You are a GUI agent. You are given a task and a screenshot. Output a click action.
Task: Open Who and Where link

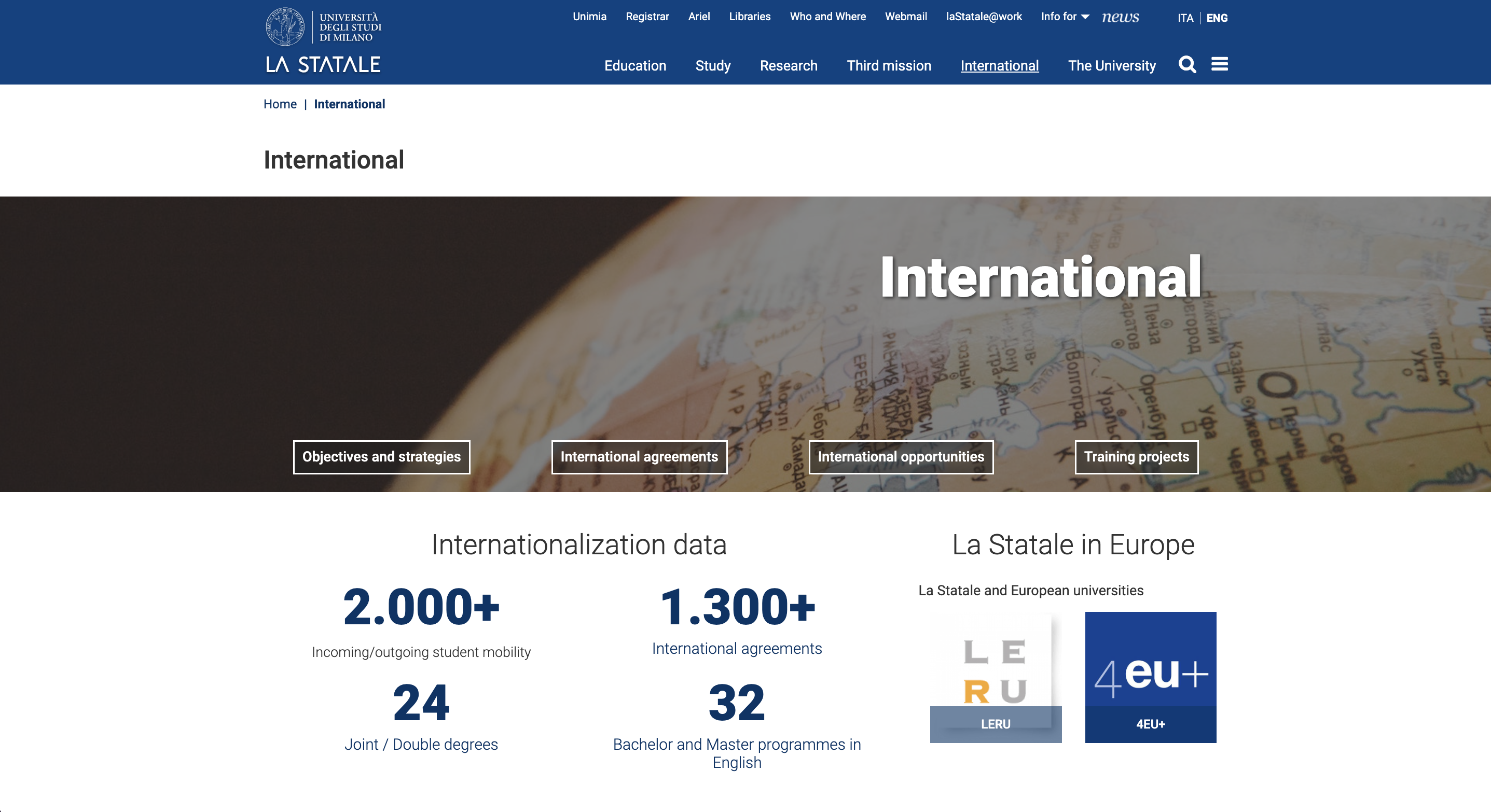[827, 17]
